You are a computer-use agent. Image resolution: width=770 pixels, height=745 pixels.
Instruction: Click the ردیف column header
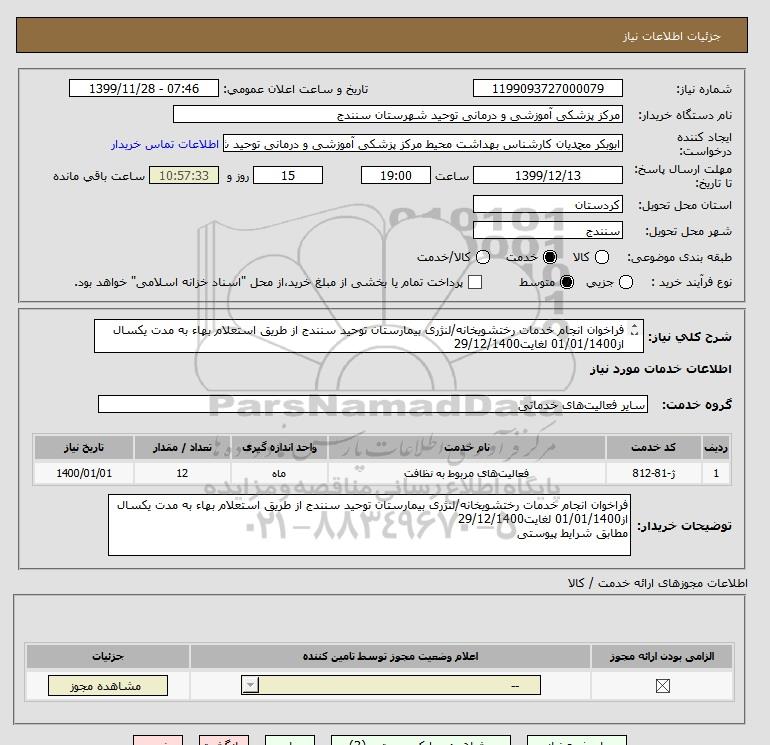pos(716,447)
